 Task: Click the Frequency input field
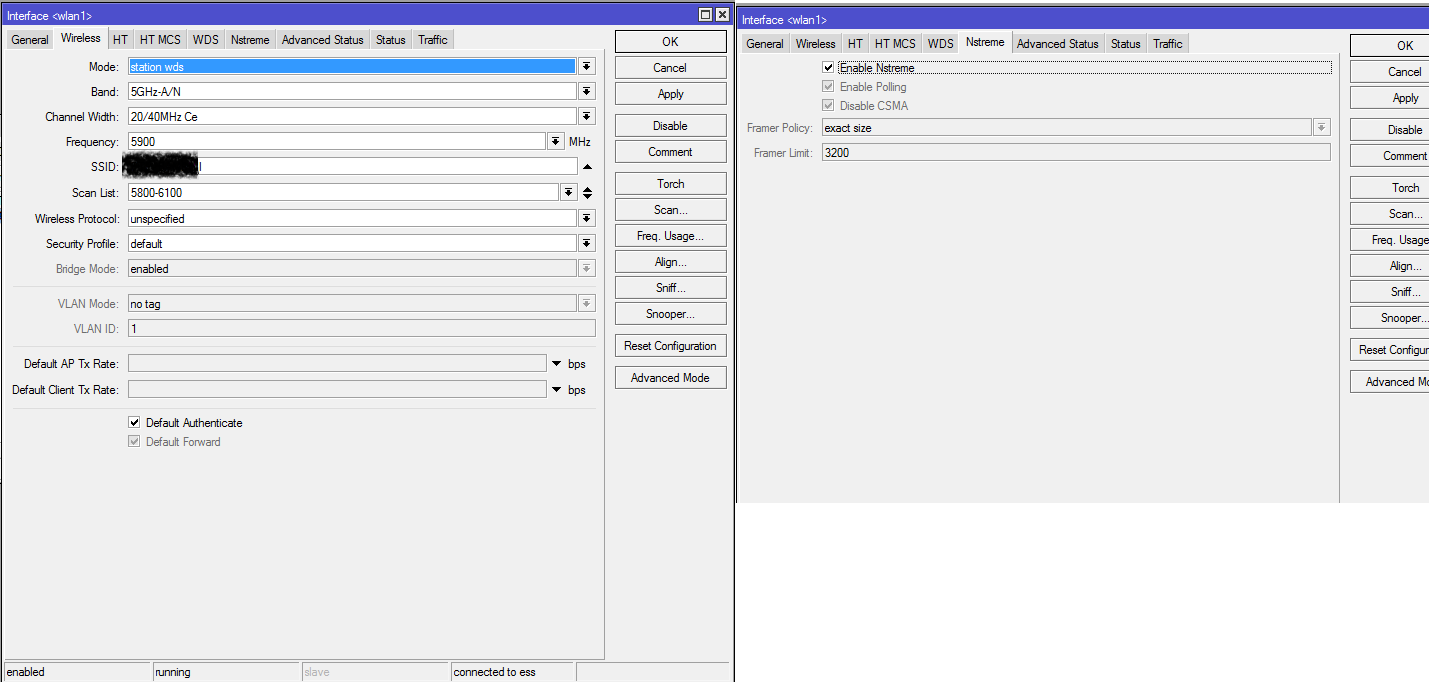[337, 142]
